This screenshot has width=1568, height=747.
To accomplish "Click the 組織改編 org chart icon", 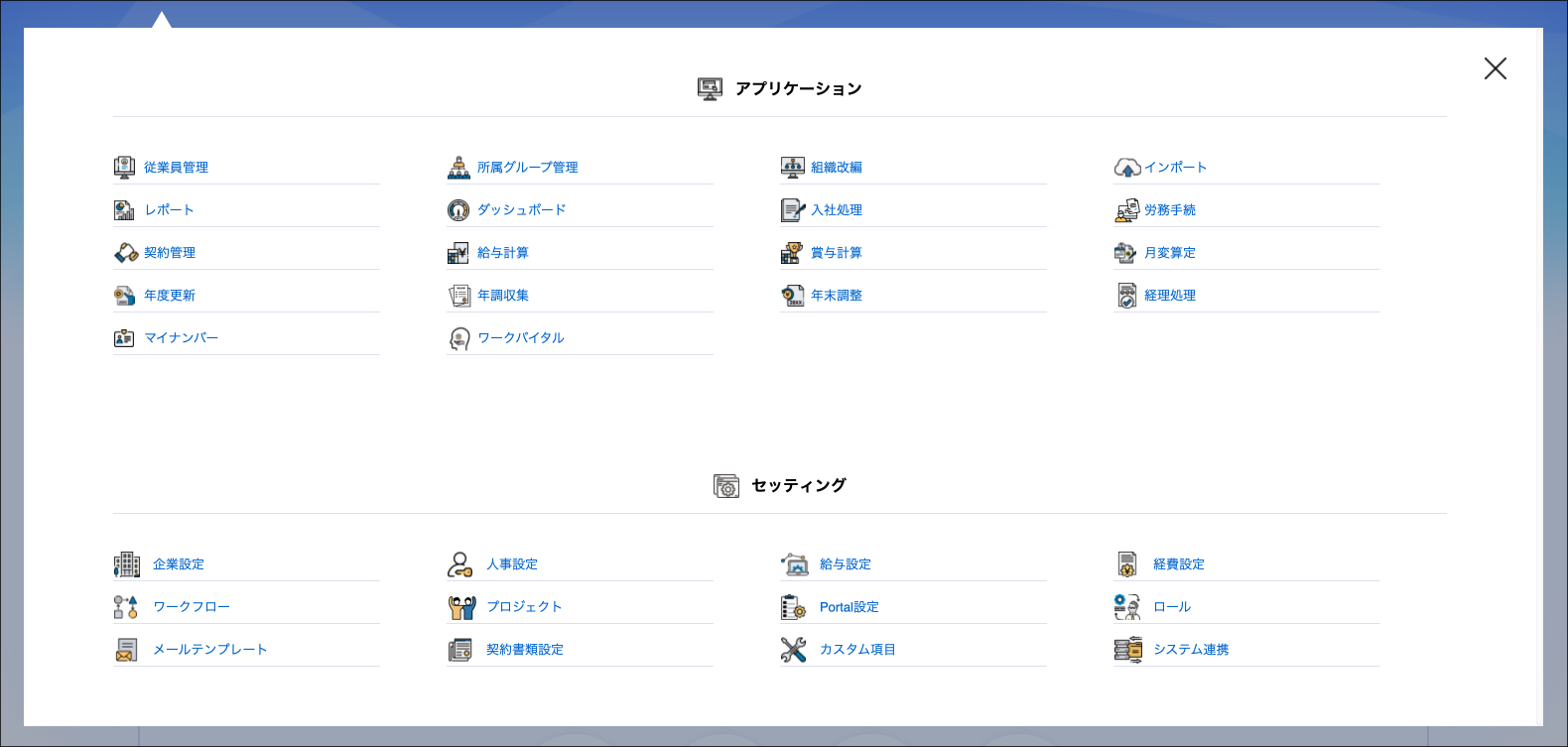I will [792, 168].
